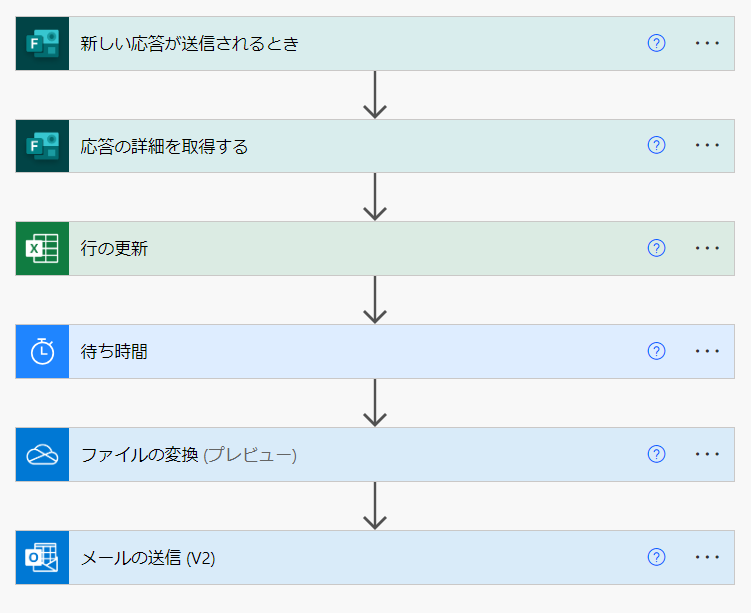Show help for 行の更新 step
The height and width of the screenshot is (613, 751).
click(x=656, y=248)
